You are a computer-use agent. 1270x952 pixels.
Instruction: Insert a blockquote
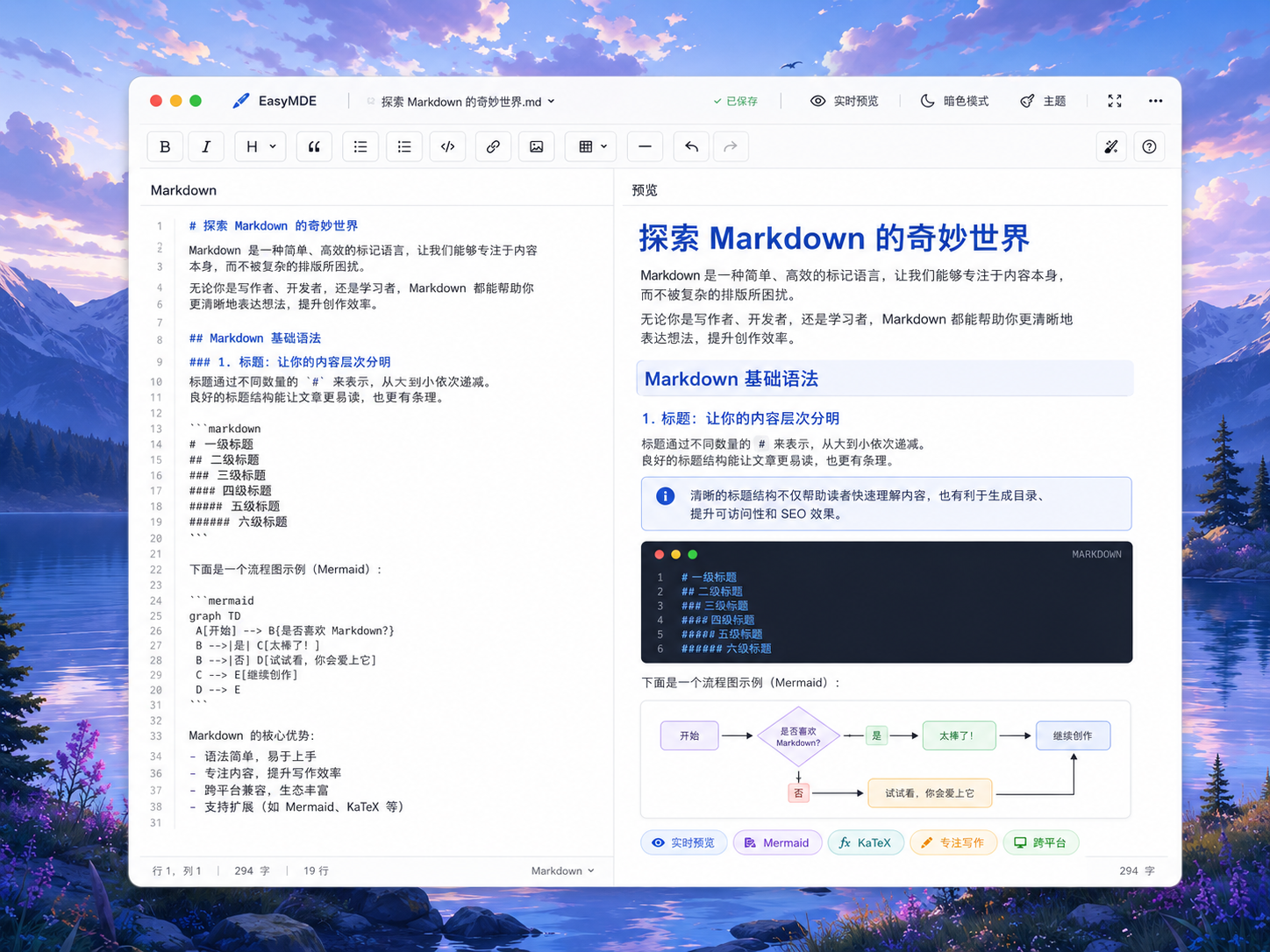[314, 146]
